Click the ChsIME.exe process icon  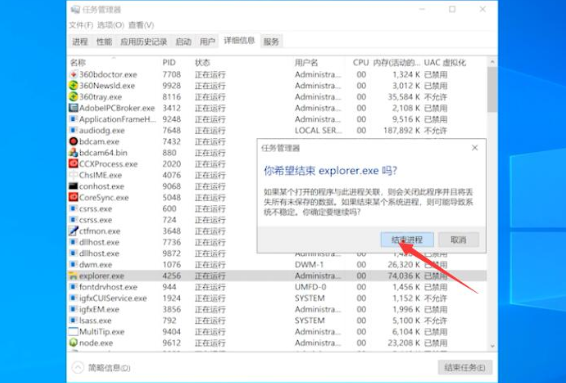tap(73, 175)
